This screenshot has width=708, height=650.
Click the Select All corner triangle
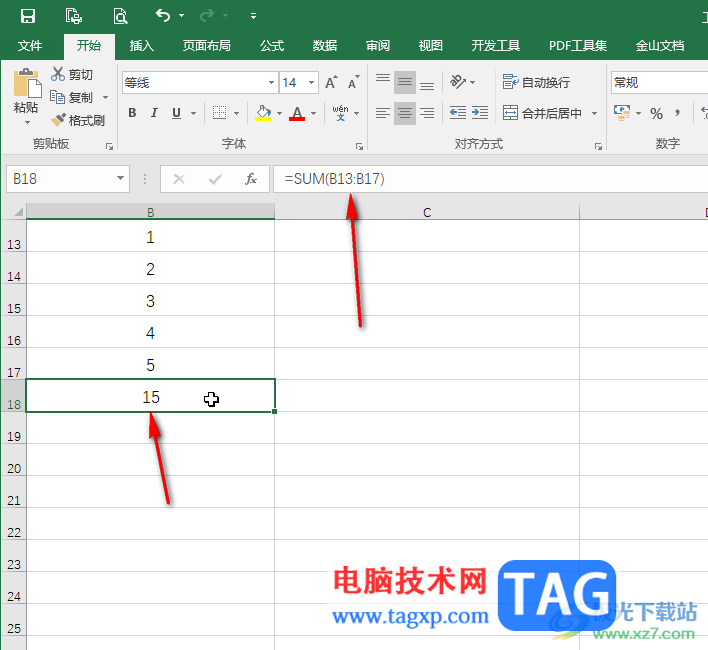[18, 211]
